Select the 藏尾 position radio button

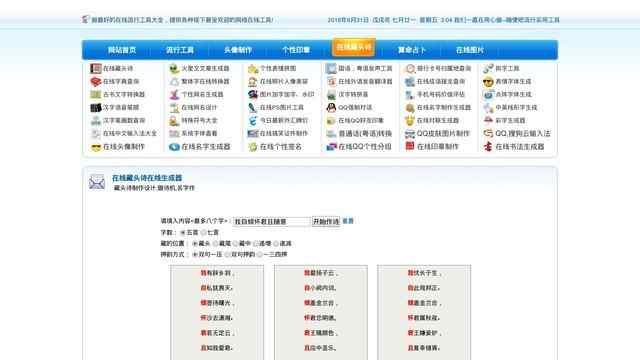pyautogui.click(x=215, y=244)
